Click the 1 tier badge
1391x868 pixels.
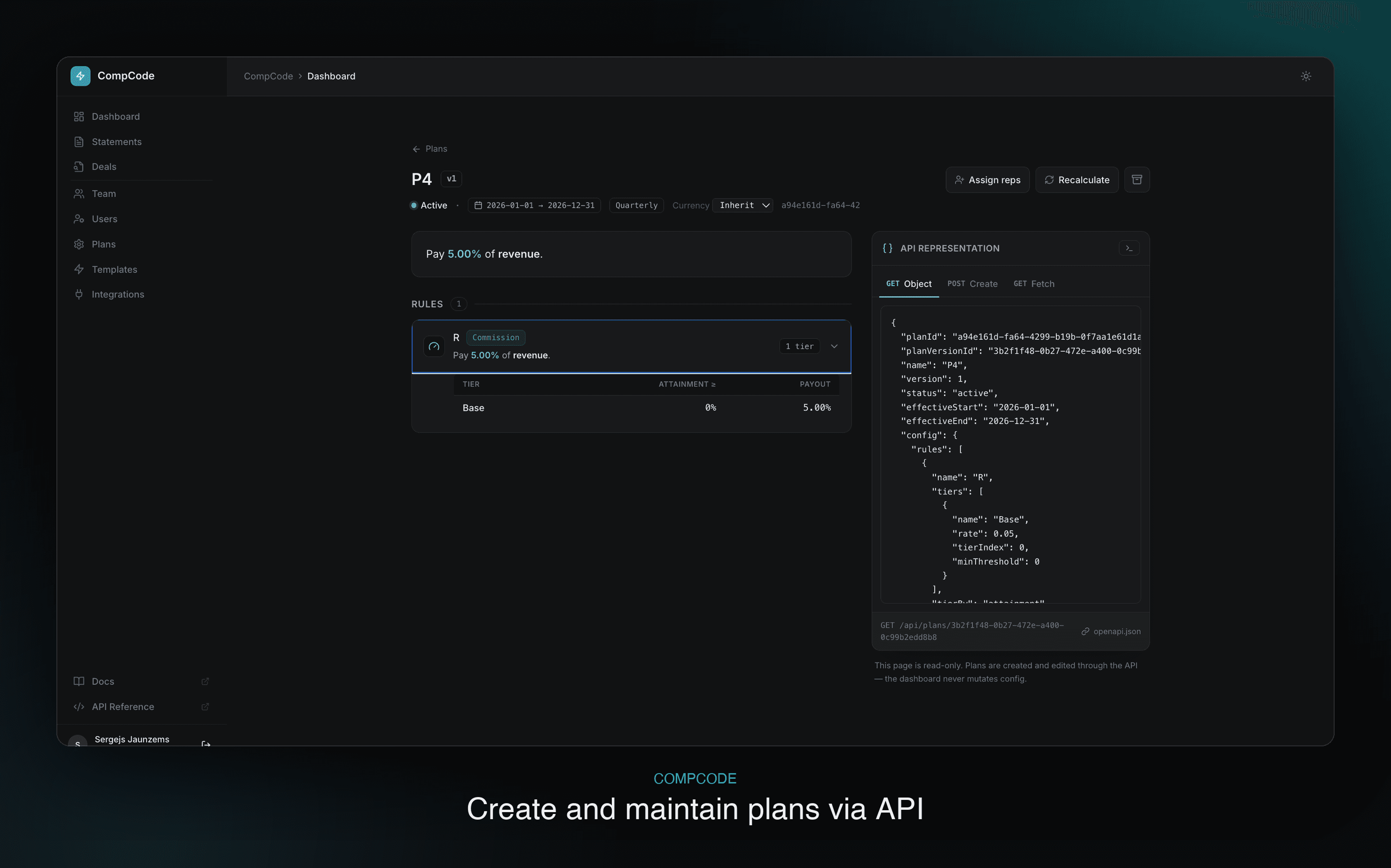[799, 346]
